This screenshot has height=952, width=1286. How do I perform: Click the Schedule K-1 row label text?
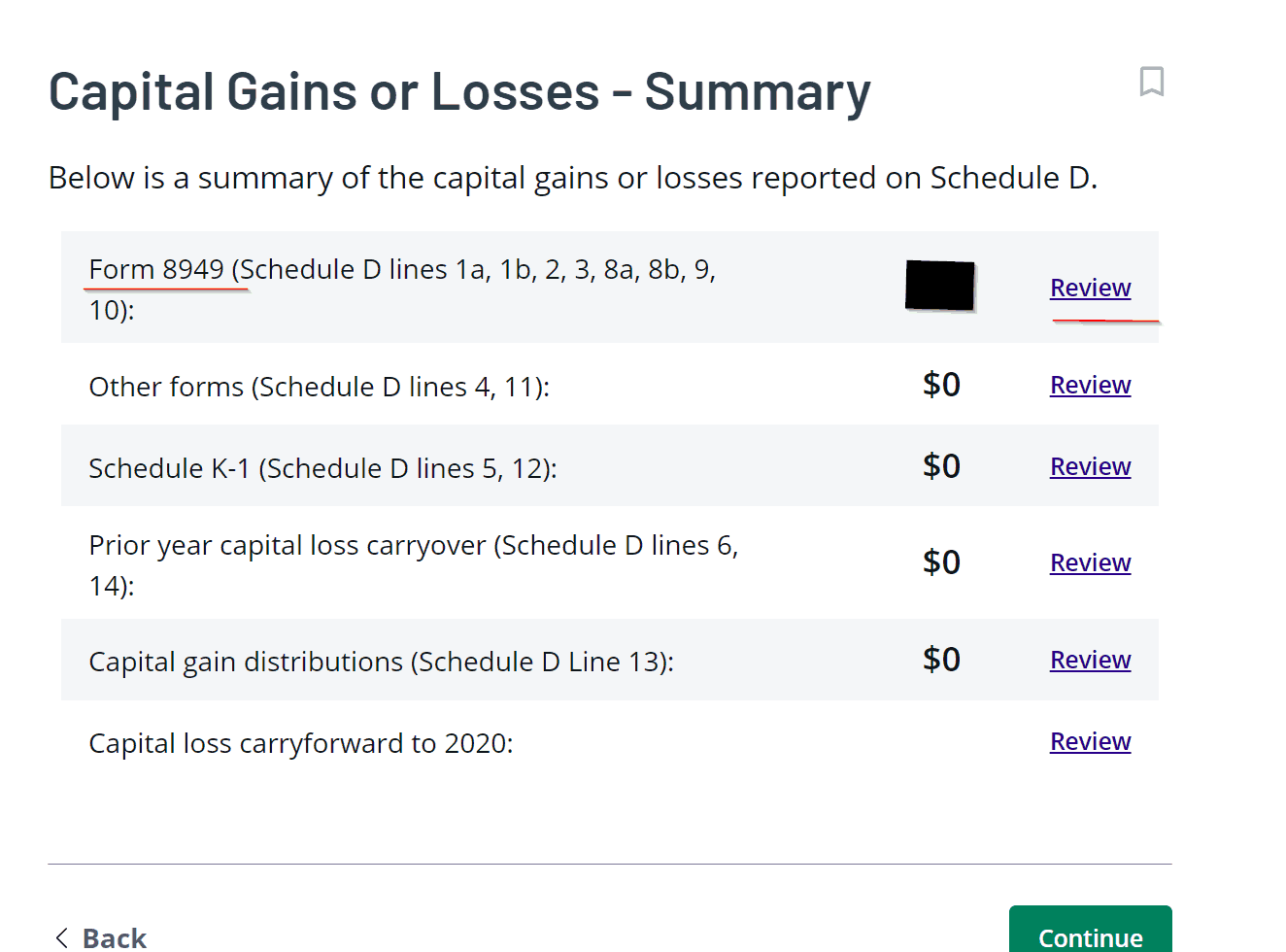[322, 468]
